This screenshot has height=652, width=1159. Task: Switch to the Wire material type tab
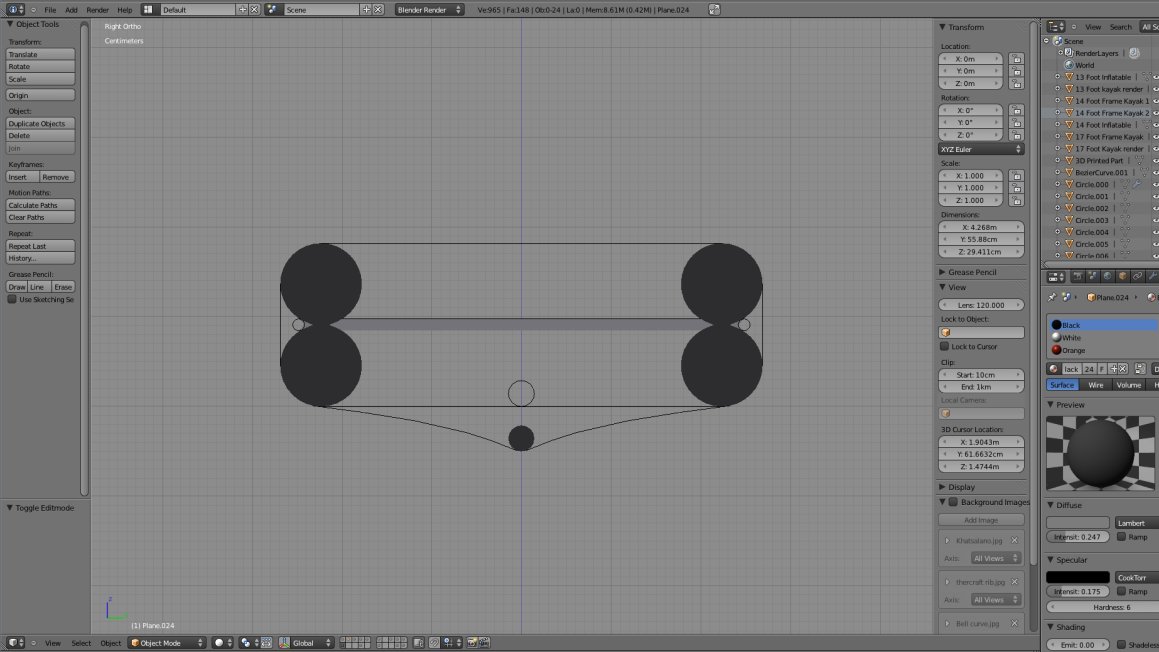point(1096,385)
